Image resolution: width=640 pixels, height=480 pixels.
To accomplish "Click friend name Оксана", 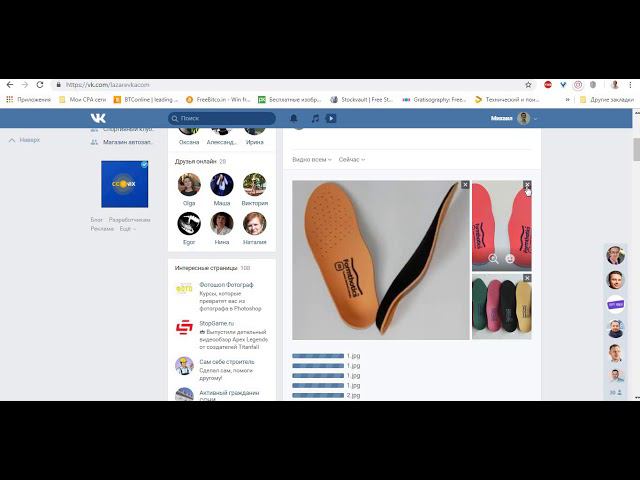I will (189, 142).
